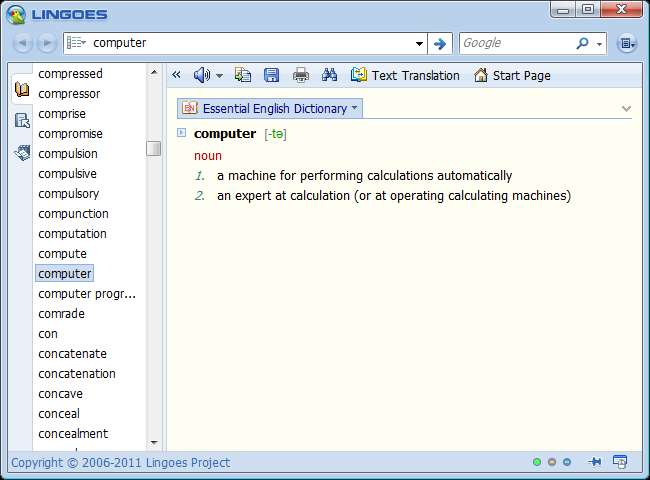Viewport: 650px width, 480px height.
Task: Click the print icon
Action: coord(301,75)
